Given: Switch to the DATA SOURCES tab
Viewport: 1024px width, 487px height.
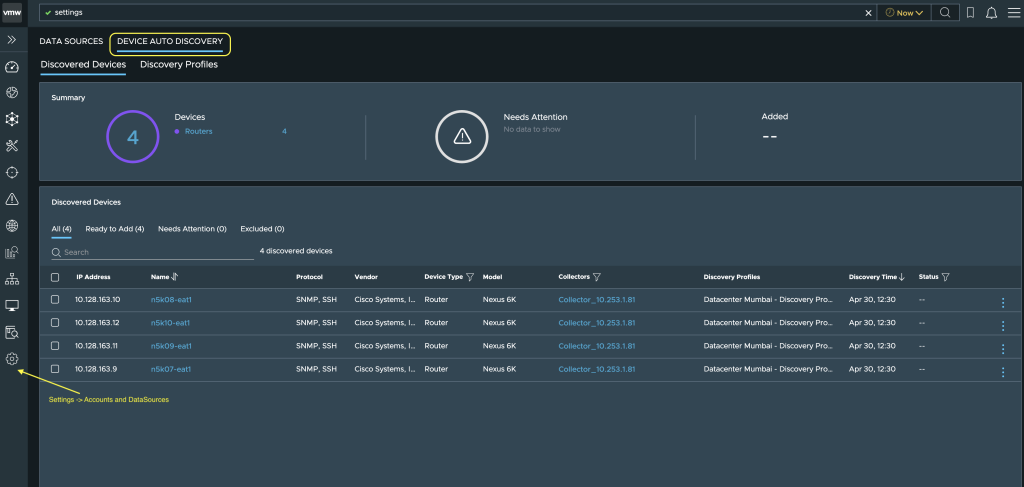Looking at the screenshot, I should click(x=71, y=41).
